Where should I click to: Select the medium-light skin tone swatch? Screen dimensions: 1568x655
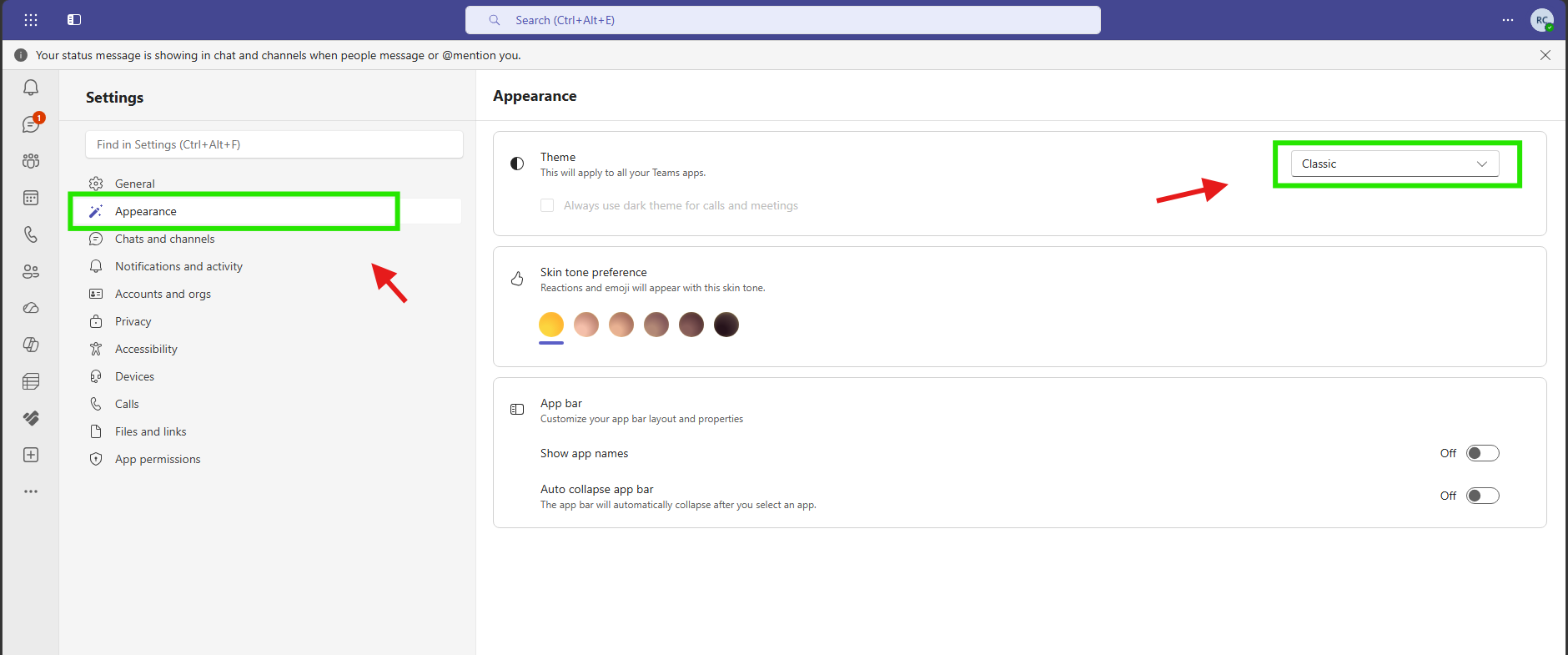point(621,325)
